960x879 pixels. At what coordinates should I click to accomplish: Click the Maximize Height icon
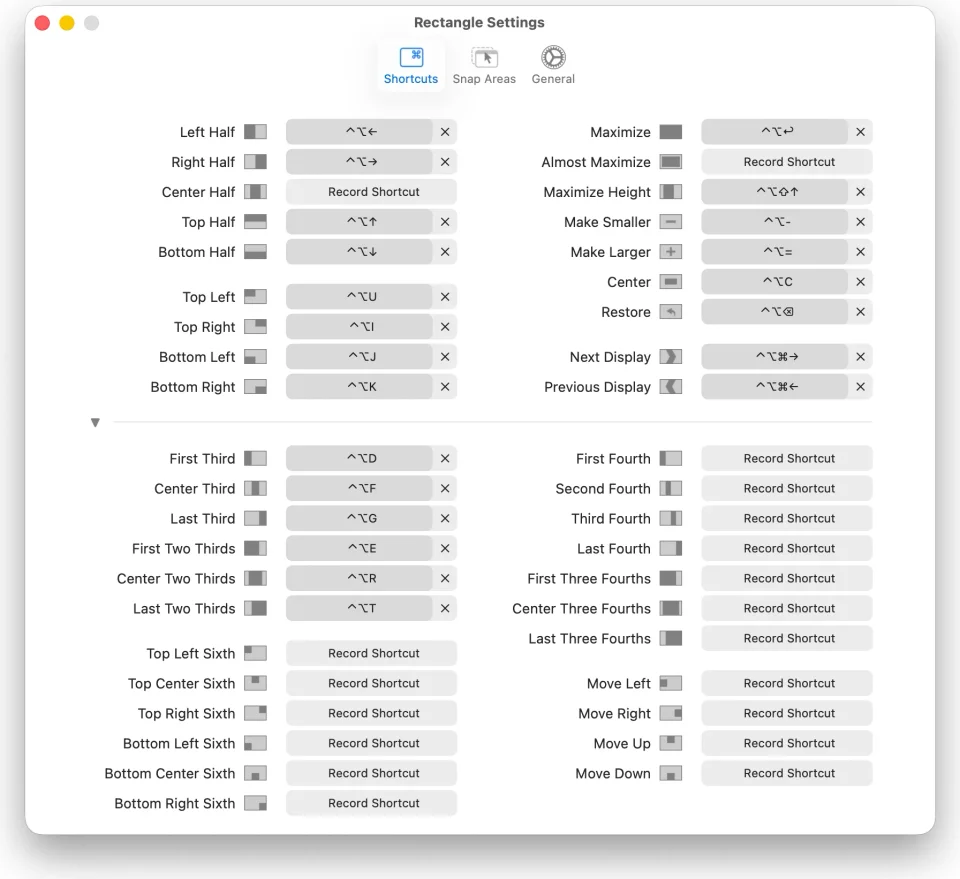click(670, 192)
